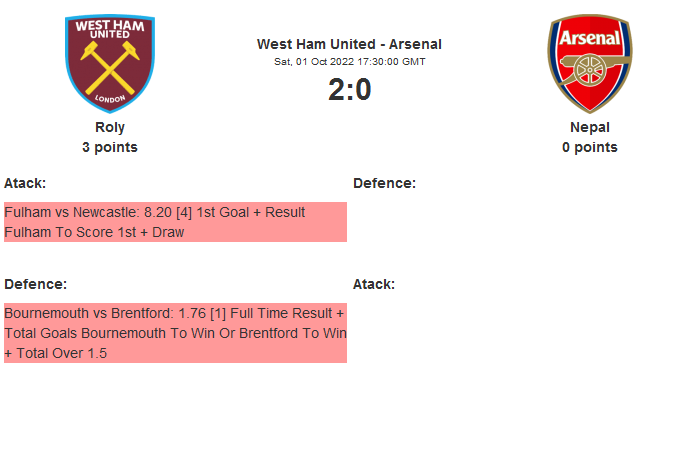
Task: Click the pink Fulham vs Newcastle bet box
Action: coord(175,222)
